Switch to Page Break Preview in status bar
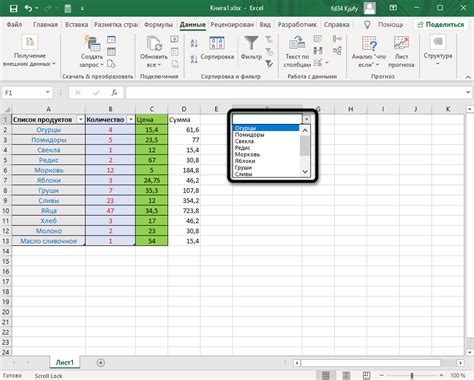Screen dimensions: 474x380 (366, 376)
